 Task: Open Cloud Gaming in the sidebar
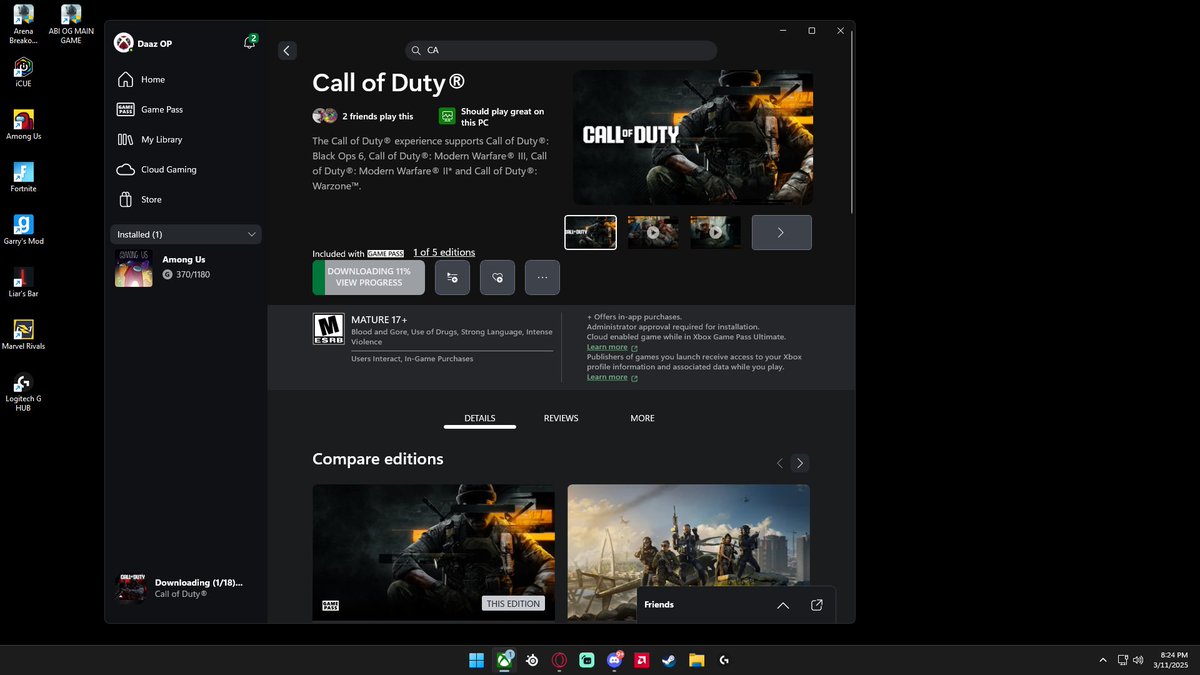click(x=186, y=170)
